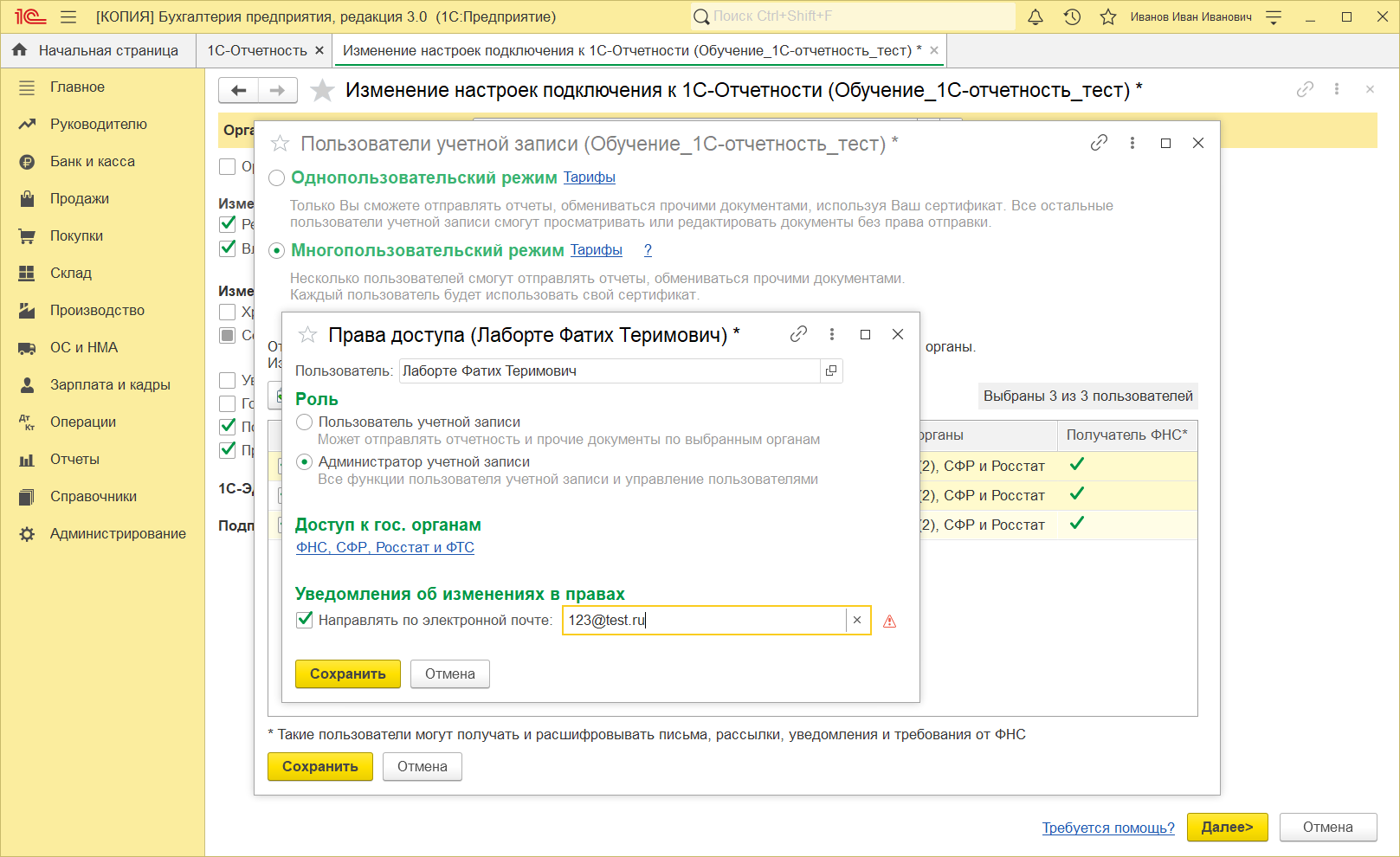
Task: Click Сохранить in Пользователи учетной записи window
Action: 320,767
